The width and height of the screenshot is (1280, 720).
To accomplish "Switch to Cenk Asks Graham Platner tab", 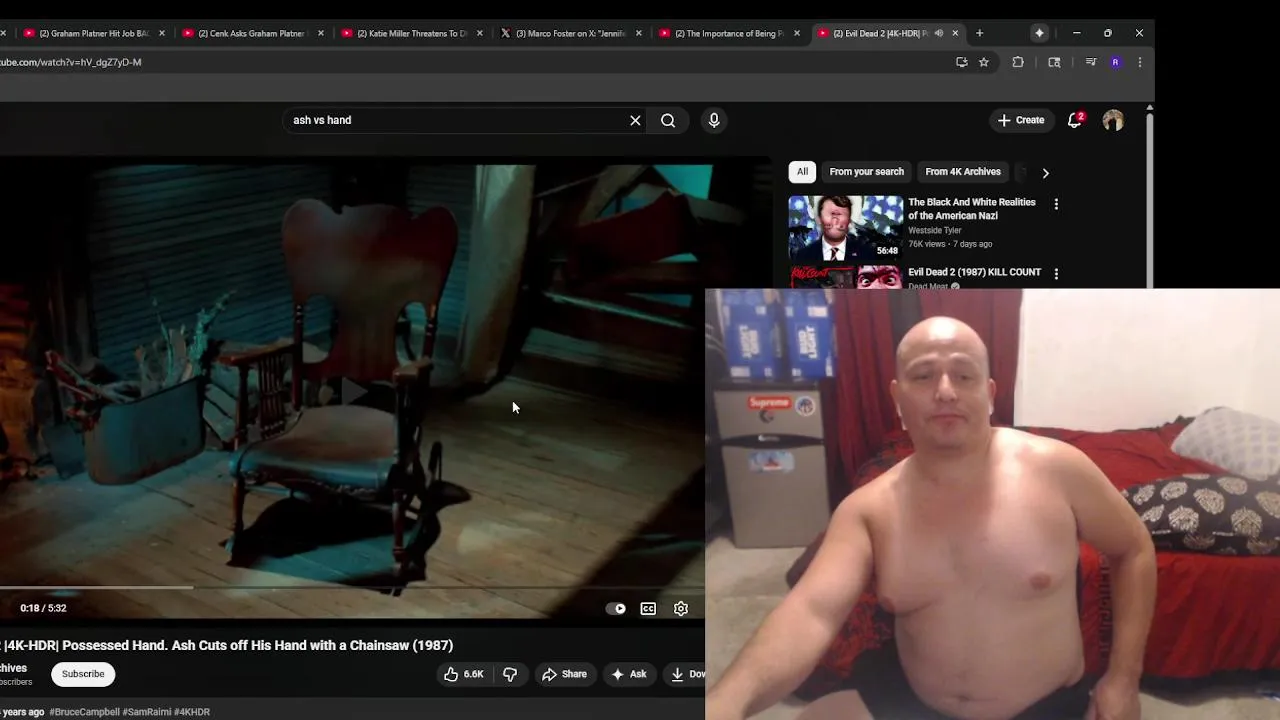I will (251, 33).
